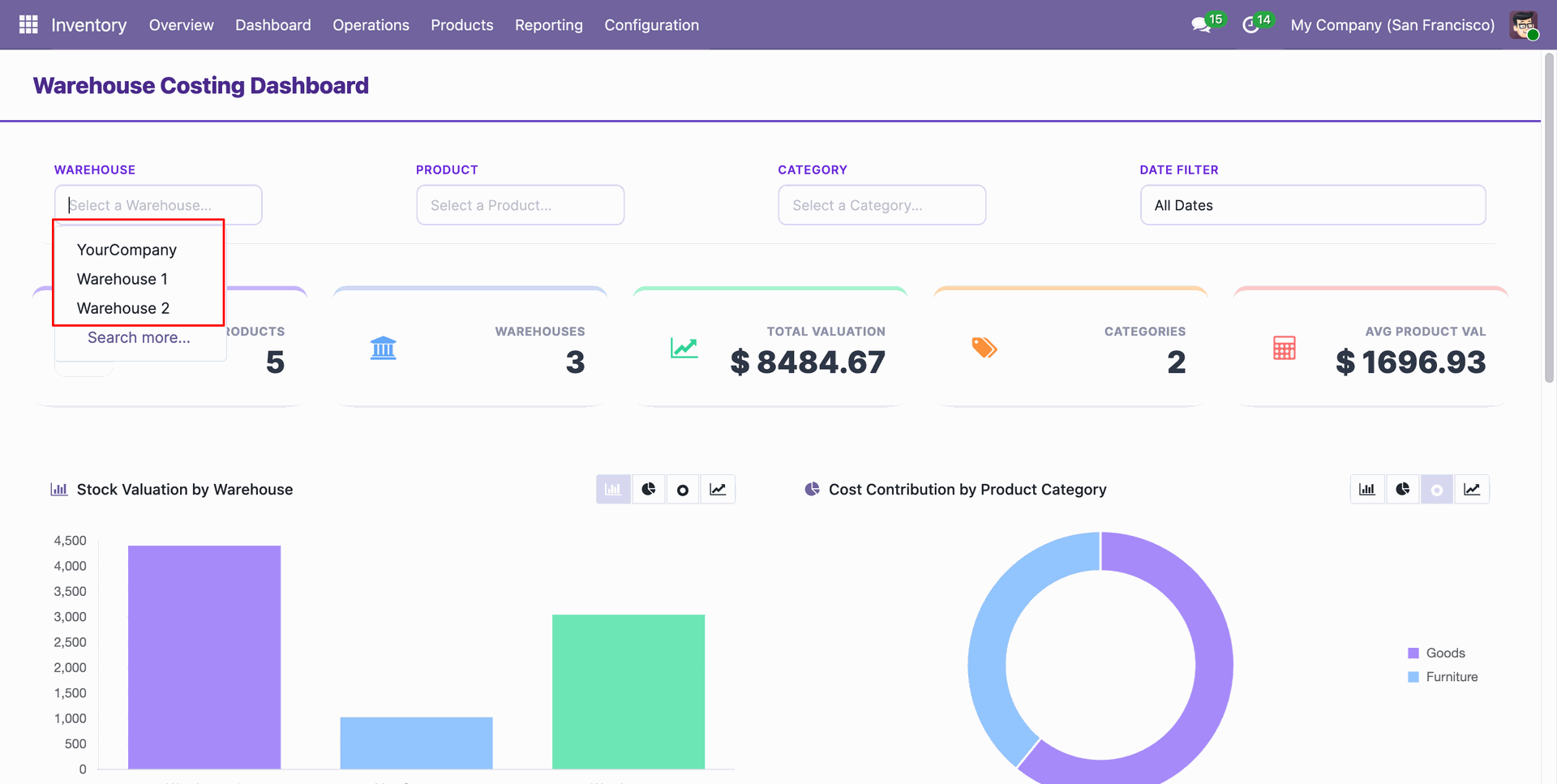Open the Overview menu
Viewport: 1557px width, 784px height.
(x=181, y=25)
